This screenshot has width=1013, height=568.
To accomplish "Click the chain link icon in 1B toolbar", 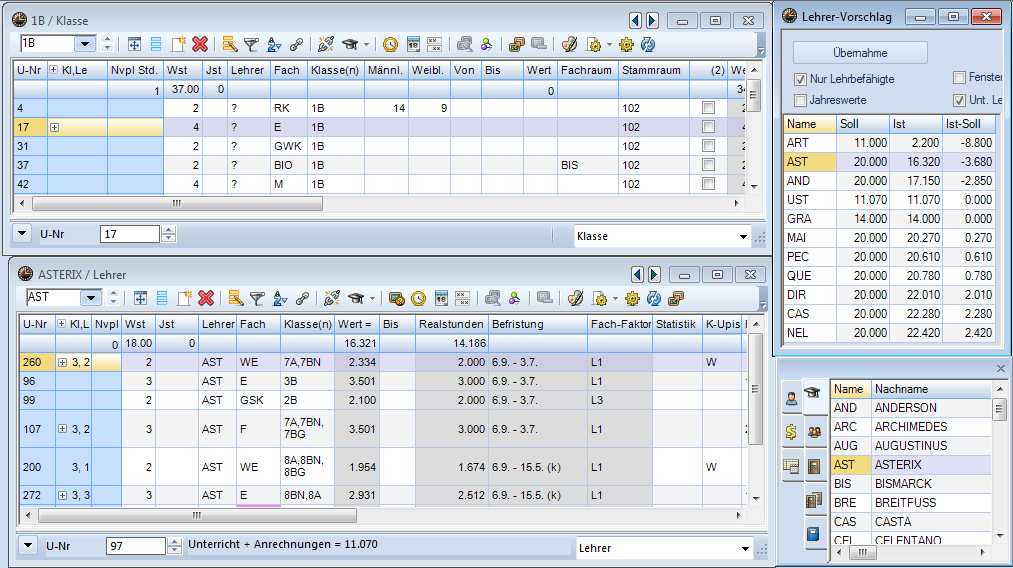I will pos(297,44).
